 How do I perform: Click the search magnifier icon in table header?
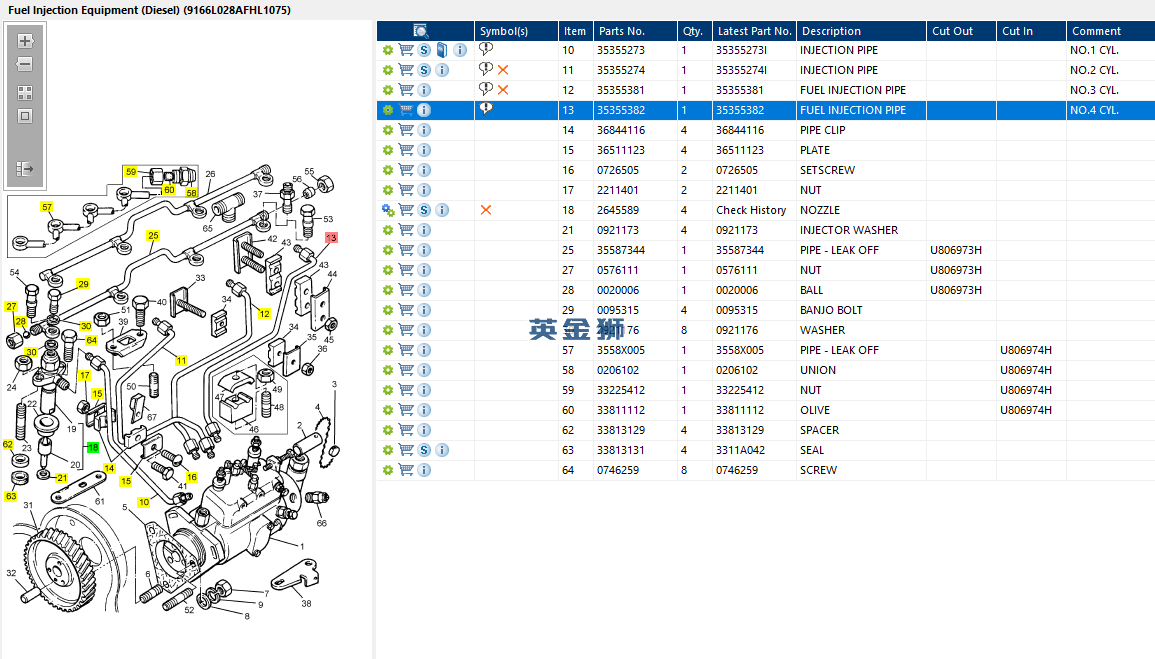click(421, 31)
